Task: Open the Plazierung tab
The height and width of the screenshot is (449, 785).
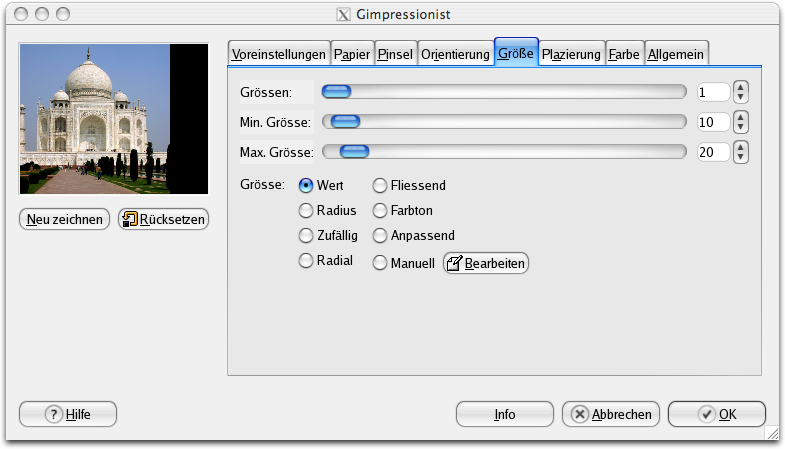Action: tap(571, 54)
